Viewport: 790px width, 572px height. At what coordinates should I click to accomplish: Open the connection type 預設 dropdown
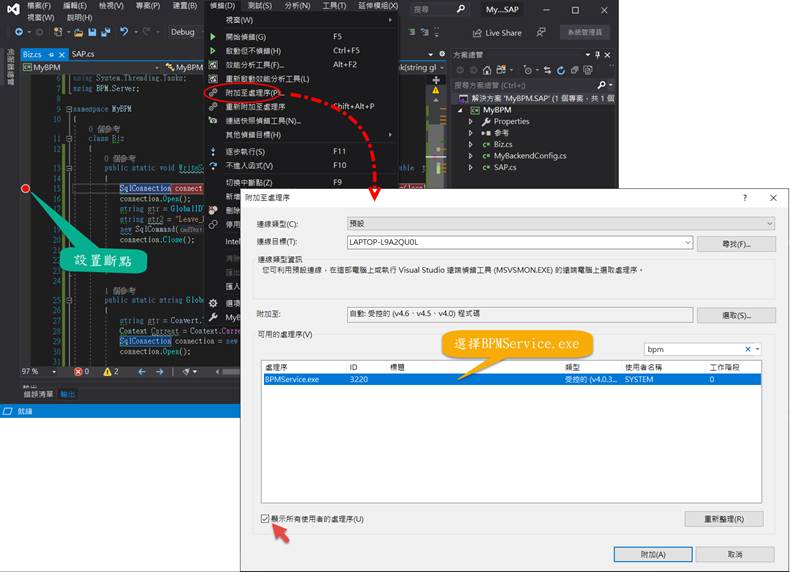click(561, 223)
